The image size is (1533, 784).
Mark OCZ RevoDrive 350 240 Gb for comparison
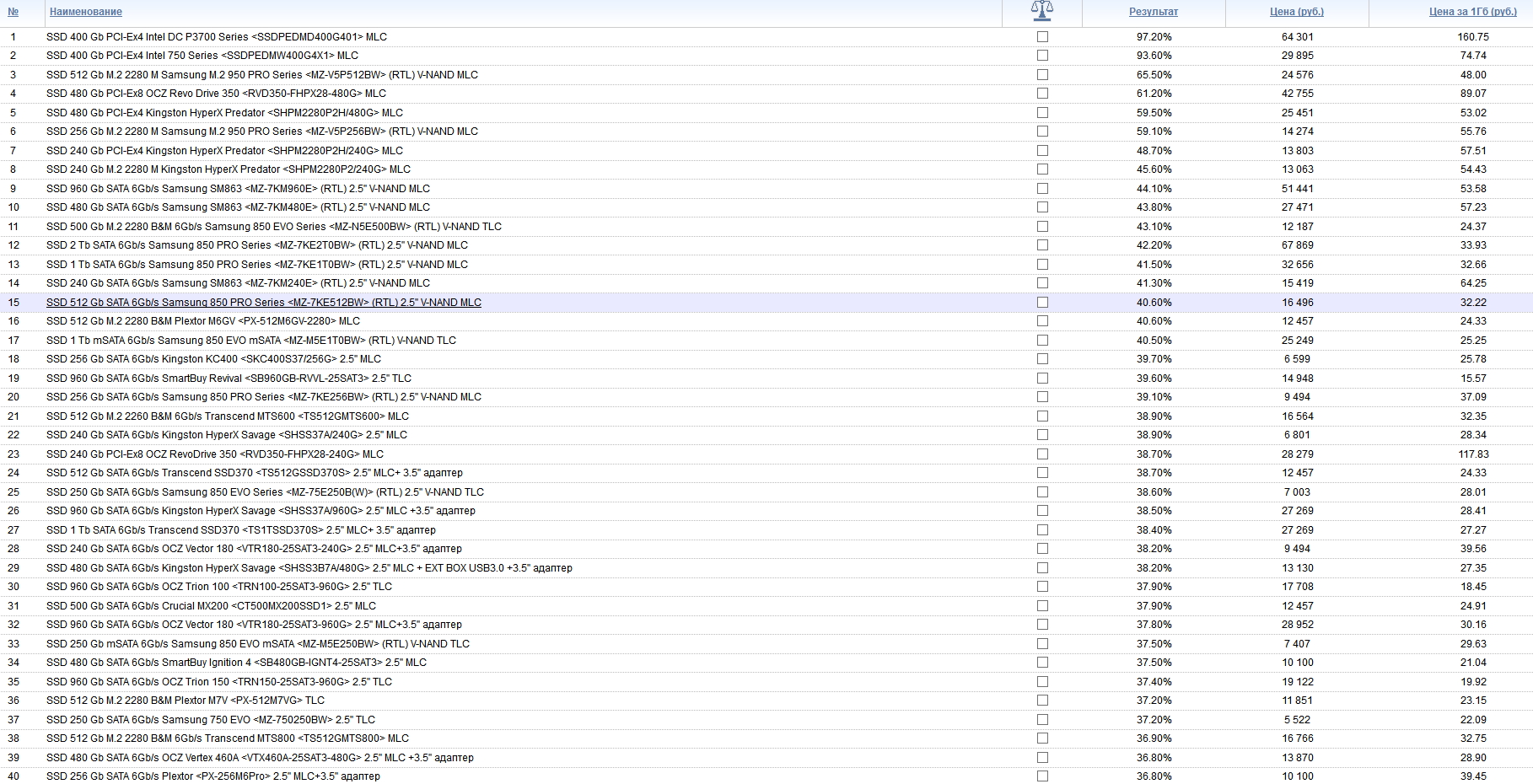1042,454
